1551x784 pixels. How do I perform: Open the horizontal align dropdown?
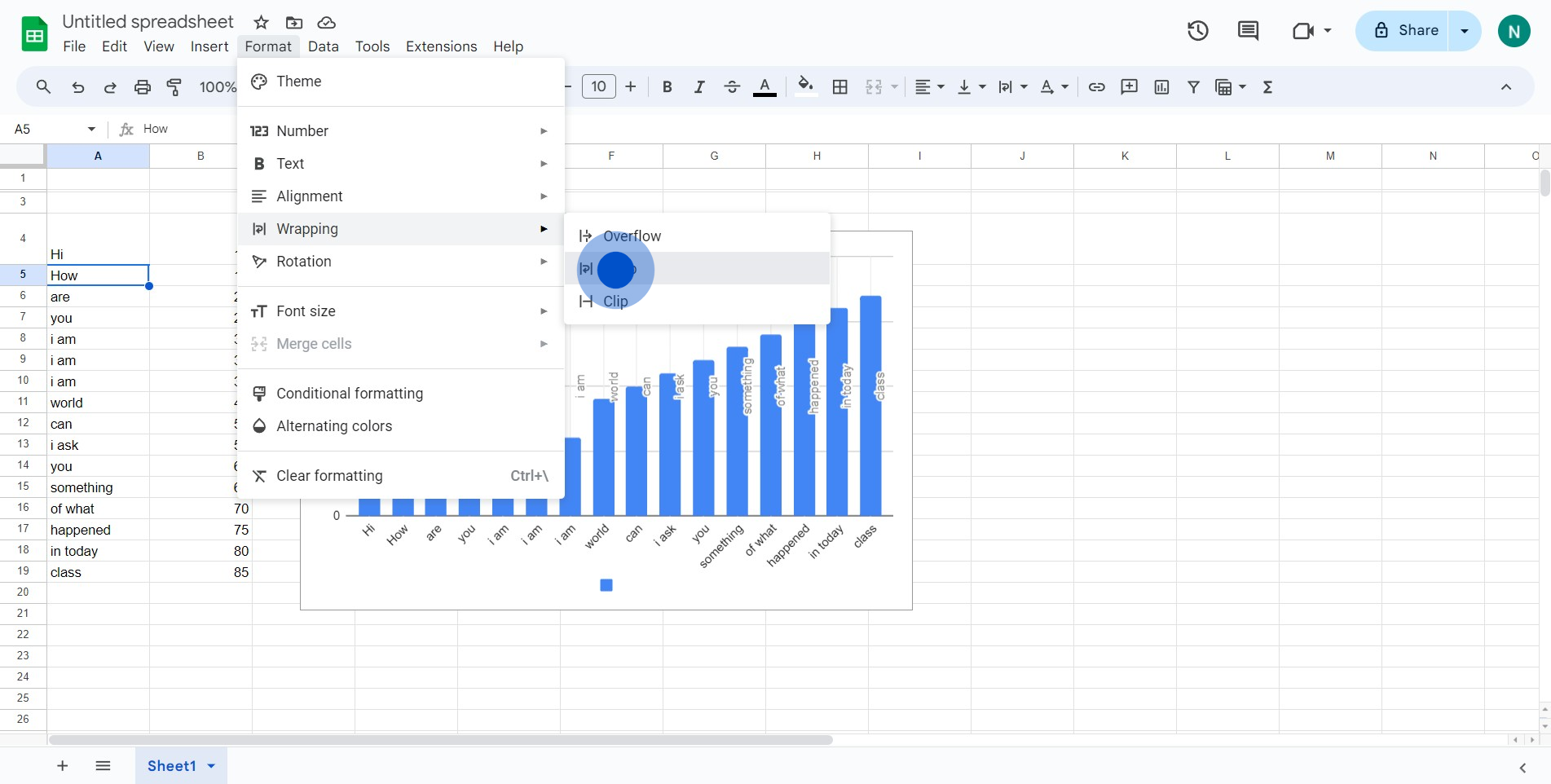point(928,87)
